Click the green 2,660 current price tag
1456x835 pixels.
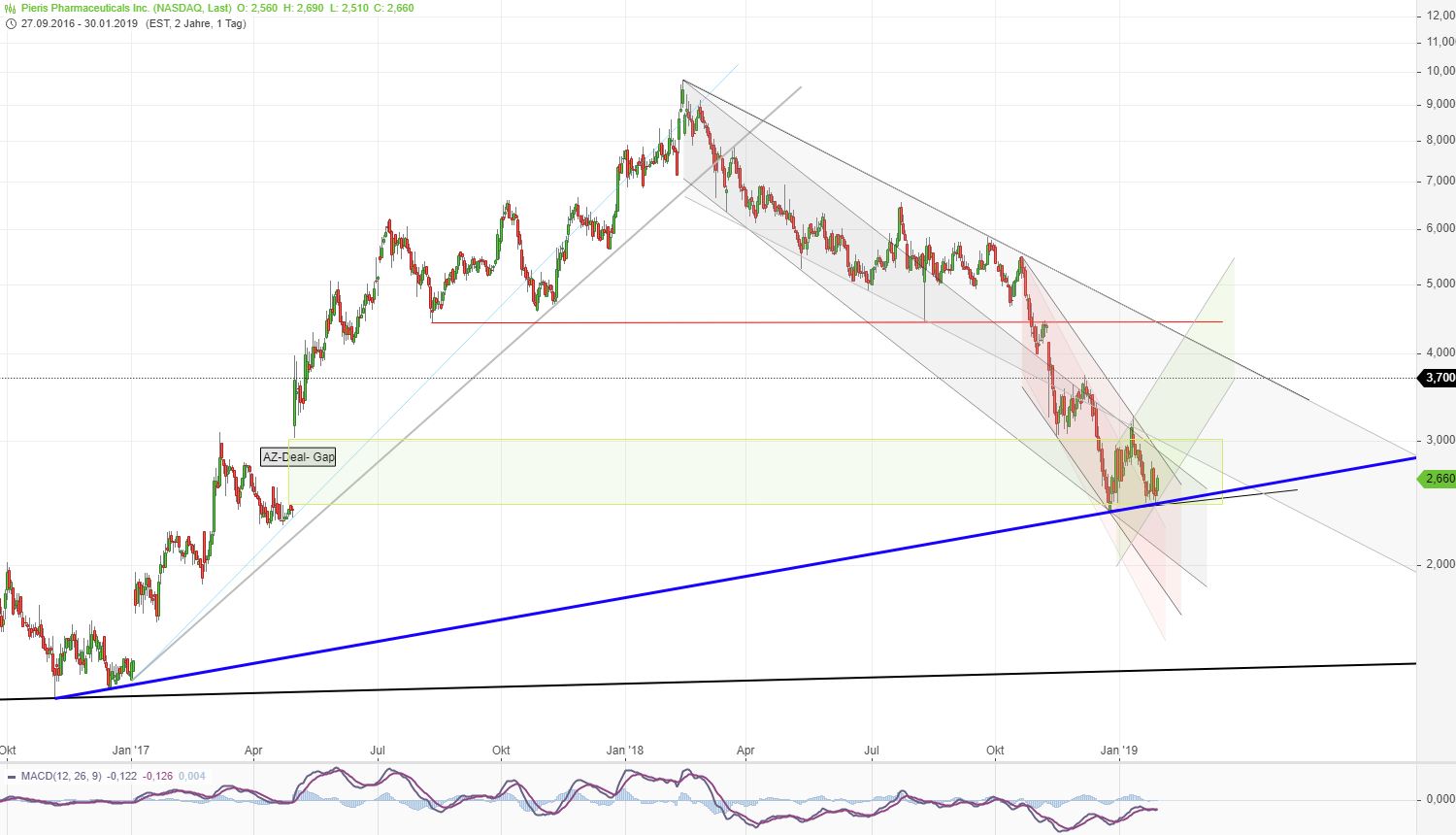coord(1439,479)
